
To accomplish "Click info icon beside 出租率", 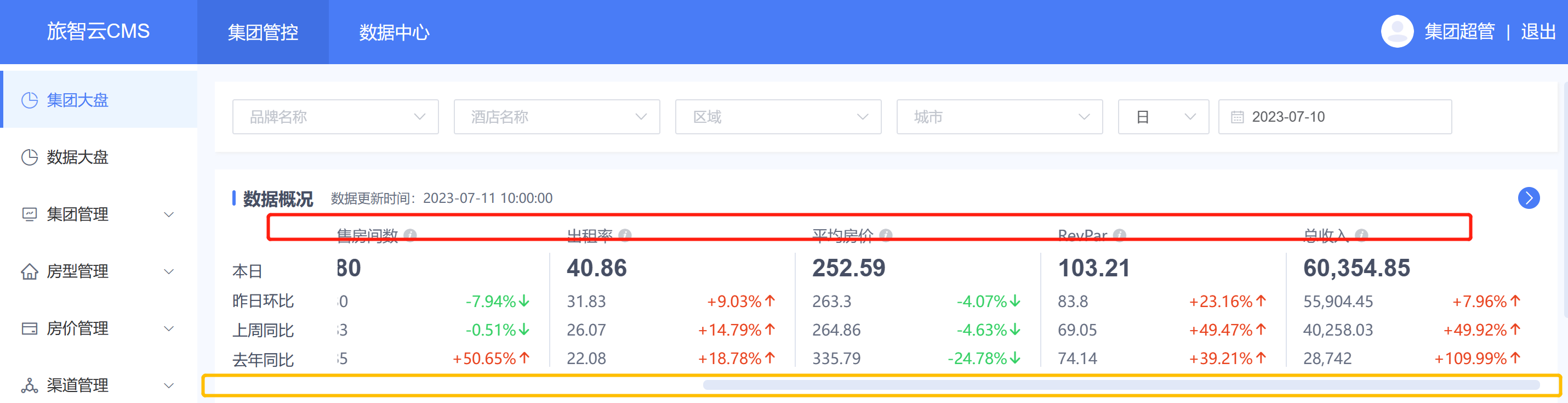I will click(x=625, y=235).
